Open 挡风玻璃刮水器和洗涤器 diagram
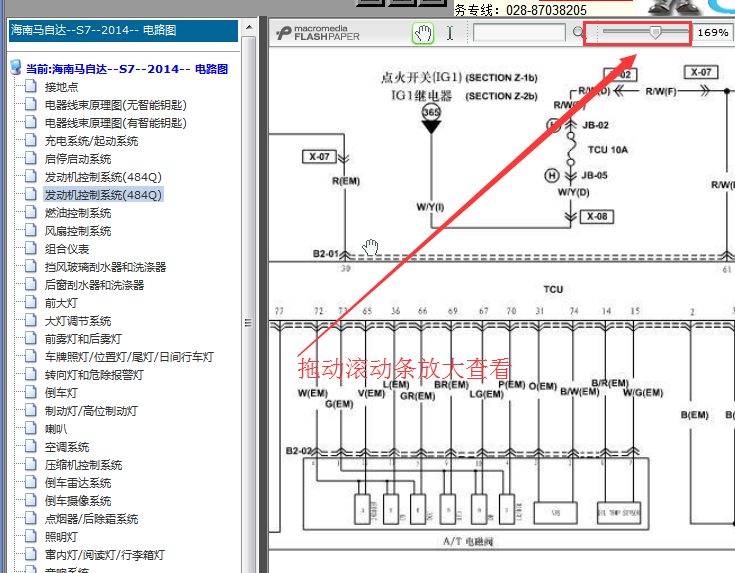Image resolution: width=735 pixels, height=573 pixels. (x=105, y=267)
